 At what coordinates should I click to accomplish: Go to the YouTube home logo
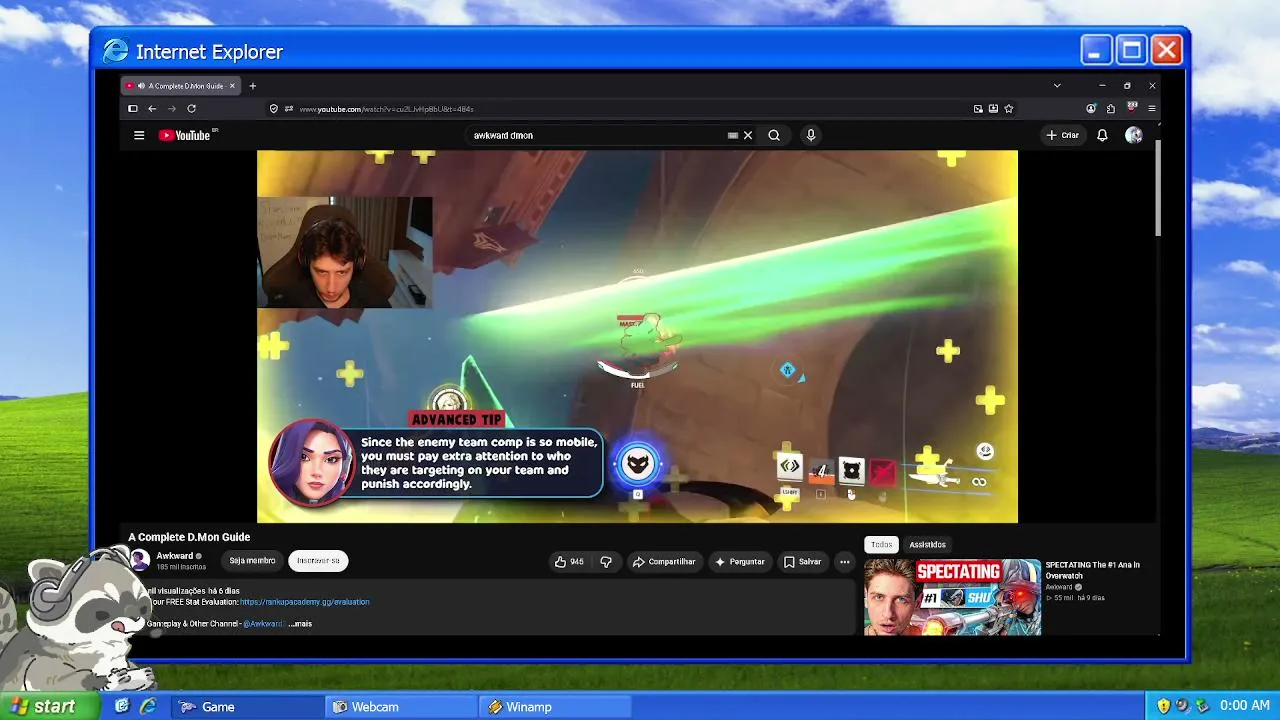(x=187, y=135)
